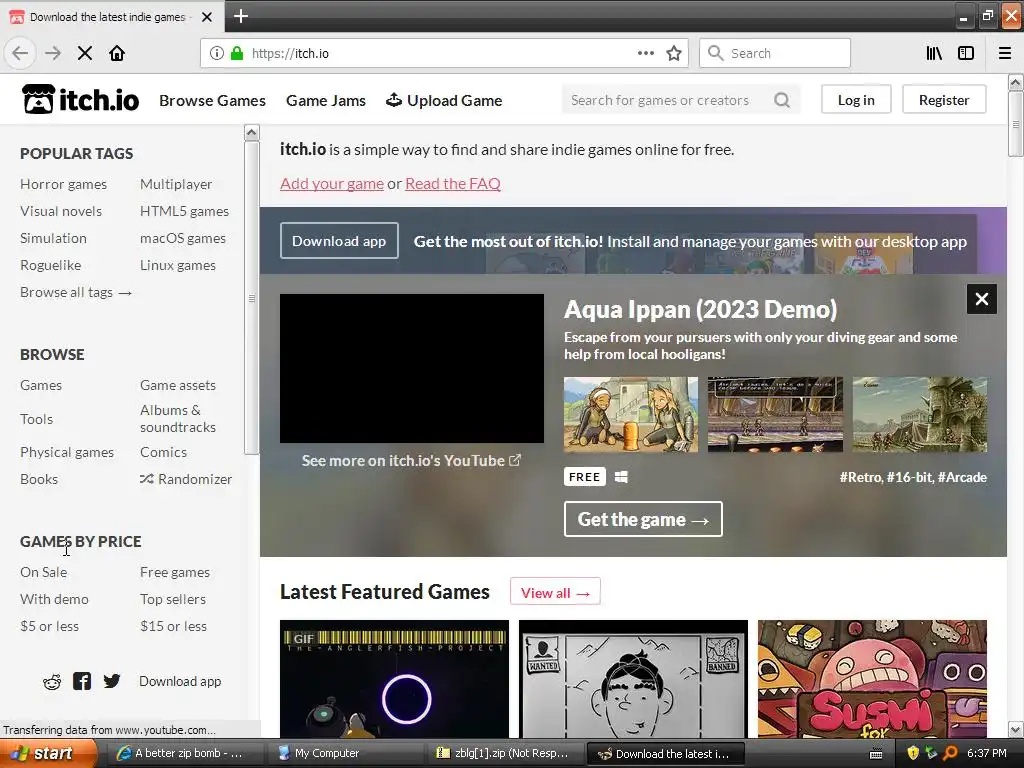The height and width of the screenshot is (768, 1024).
Task: Click the Register button
Action: [944, 100]
